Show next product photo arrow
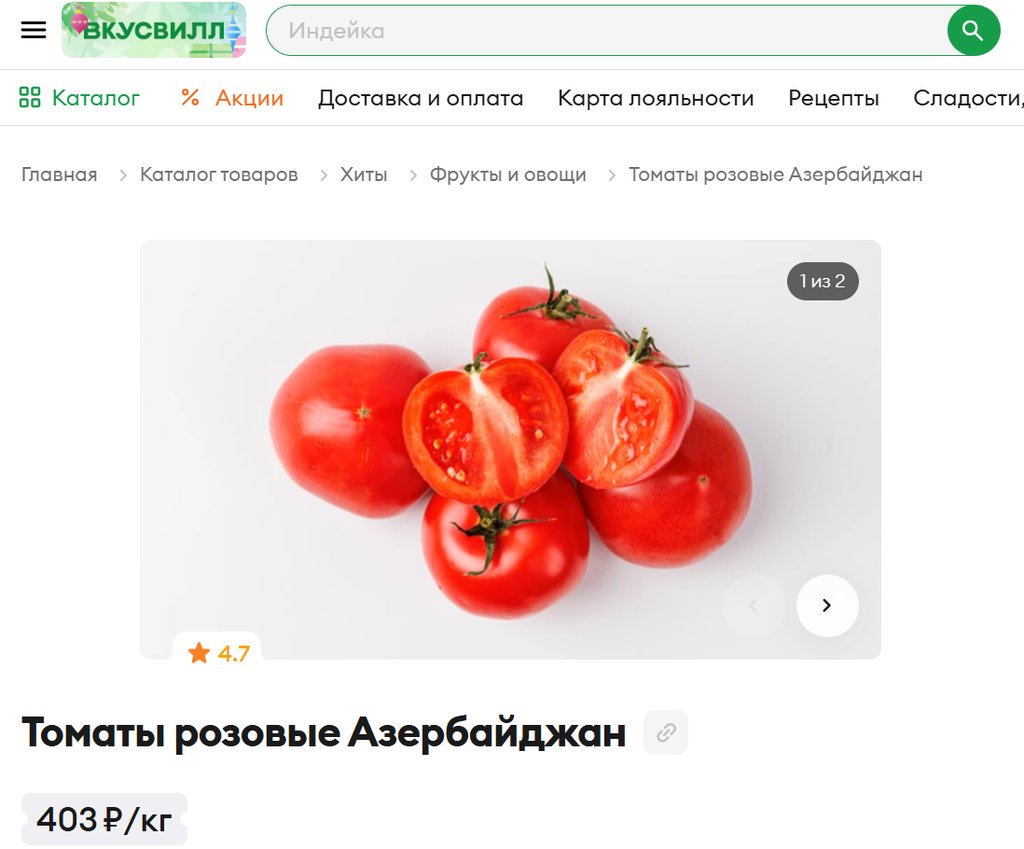This screenshot has width=1024, height=849. pos(827,605)
